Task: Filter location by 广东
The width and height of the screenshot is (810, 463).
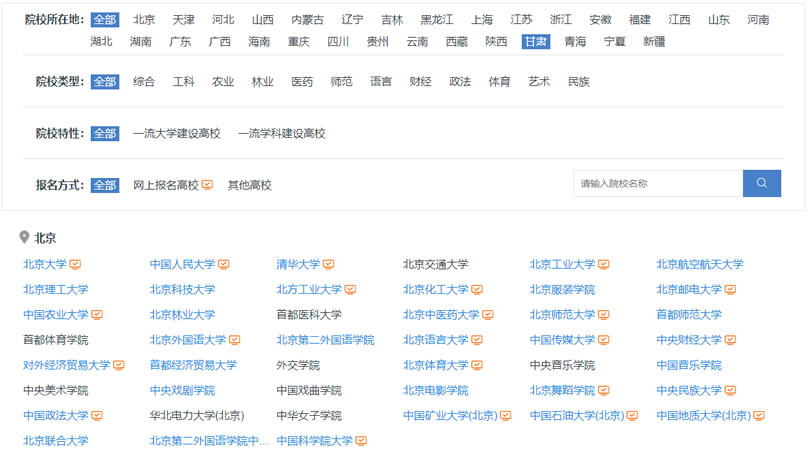Action: tap(180, 41)
